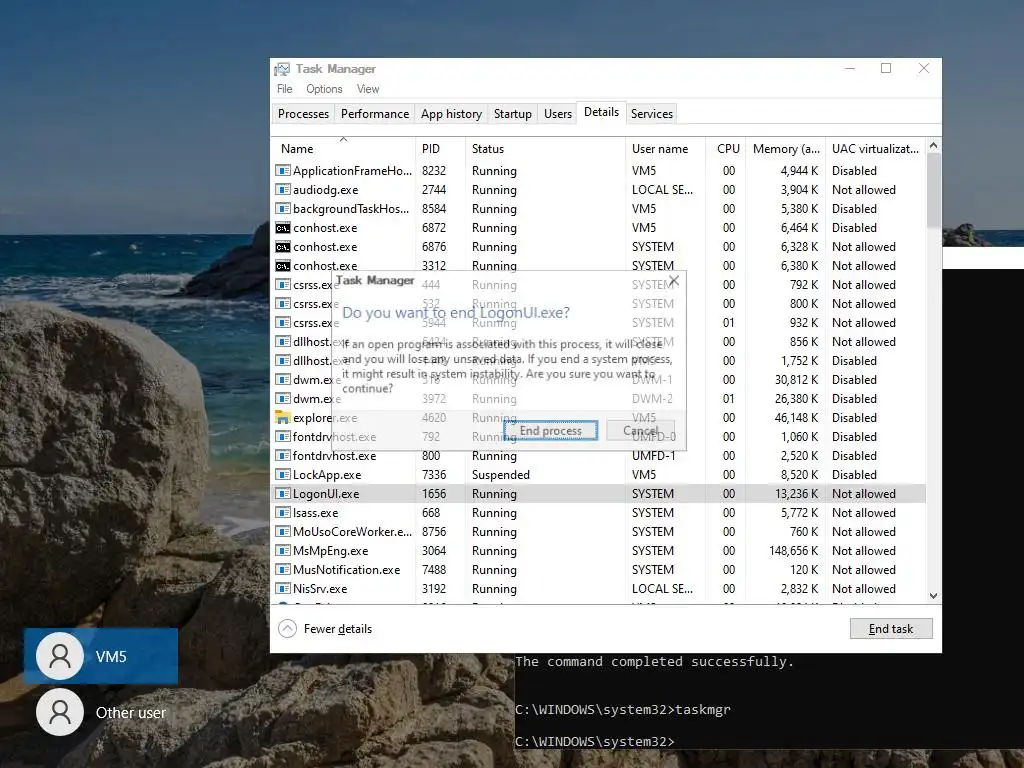The width and height of the screenshot is (1024, 768).
Task: Confirm with the End process button
Action: [551, 430]
